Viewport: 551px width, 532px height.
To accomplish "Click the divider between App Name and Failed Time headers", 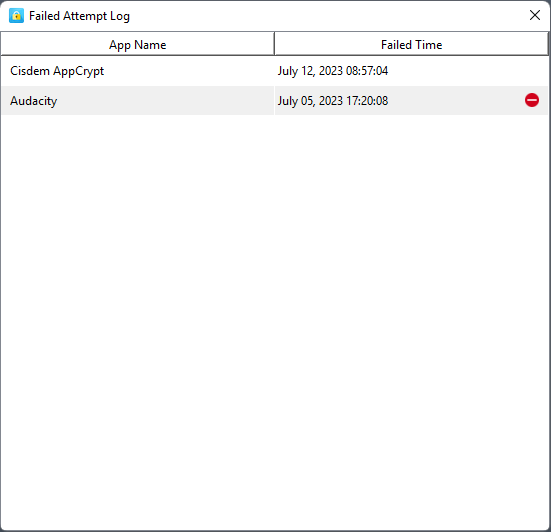I will pyautogui.click(x=274, y=44).
